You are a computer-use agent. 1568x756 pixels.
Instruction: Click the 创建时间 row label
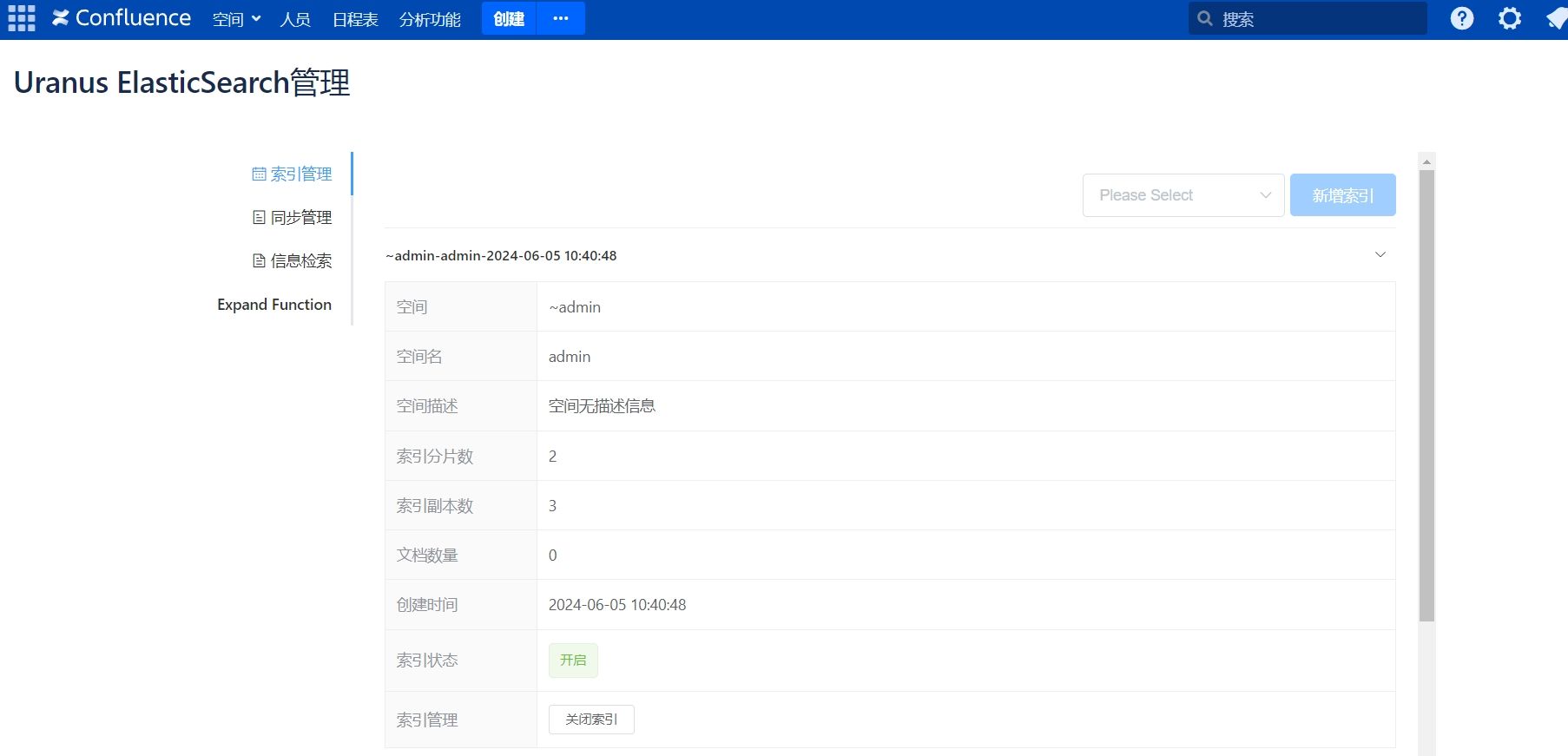pos(427,604)
